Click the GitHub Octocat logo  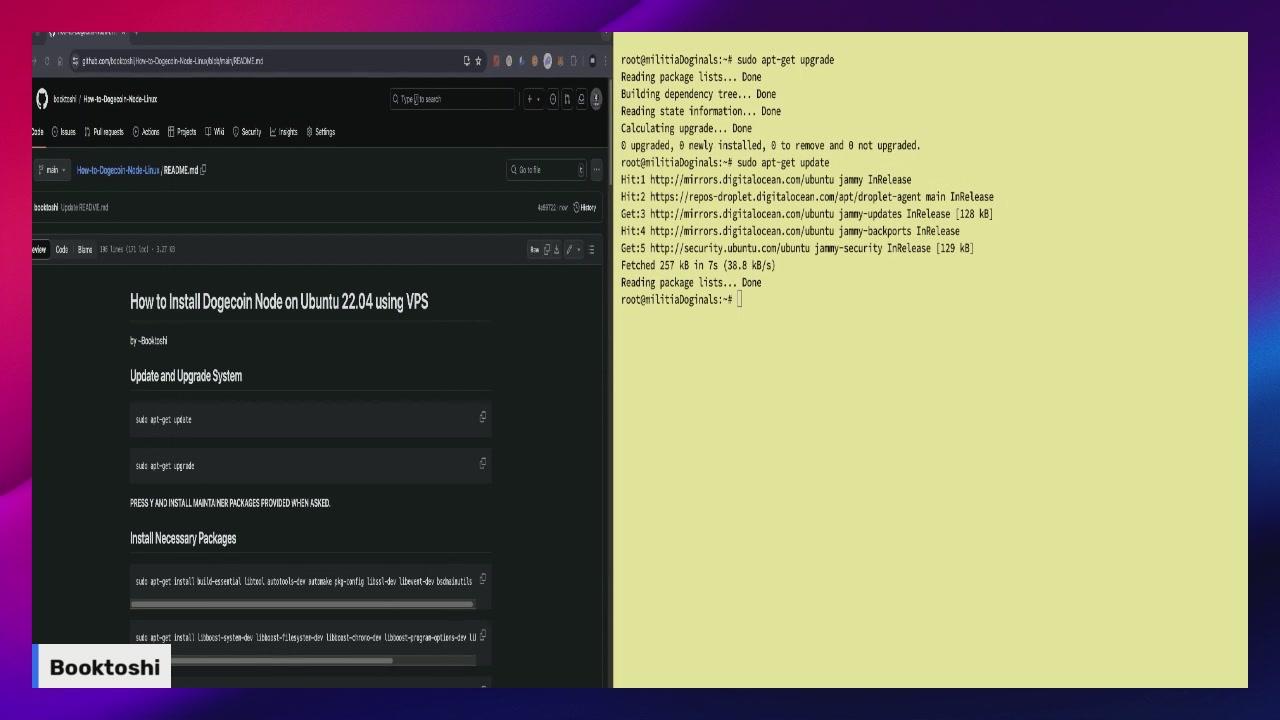coord(42,99)
